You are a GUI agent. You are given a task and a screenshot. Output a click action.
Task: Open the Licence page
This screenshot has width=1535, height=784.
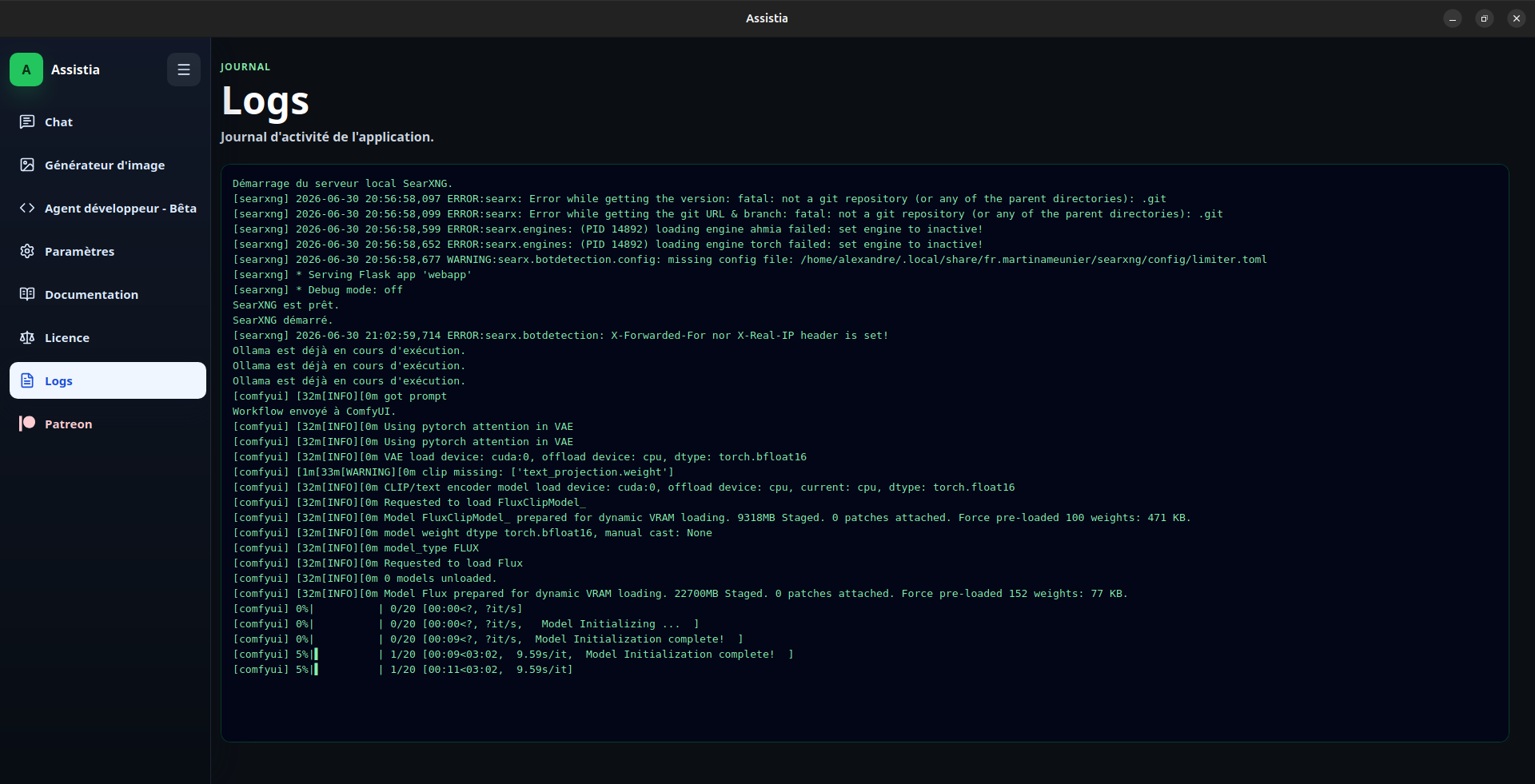[108, 337]
